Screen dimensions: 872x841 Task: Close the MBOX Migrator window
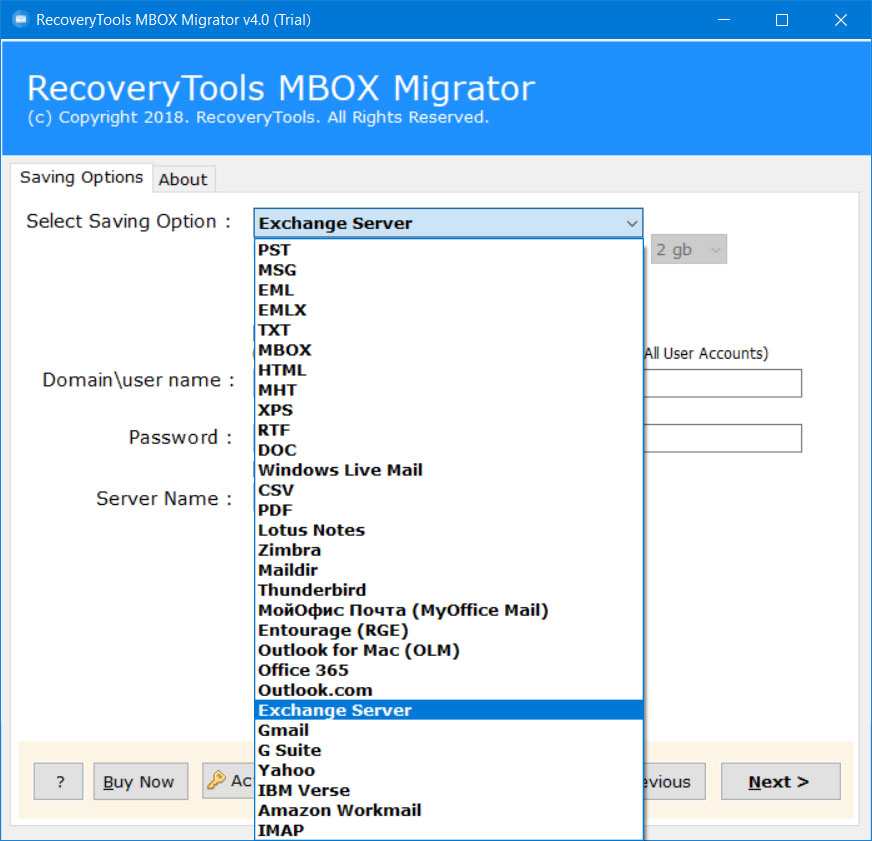point(840,20)
